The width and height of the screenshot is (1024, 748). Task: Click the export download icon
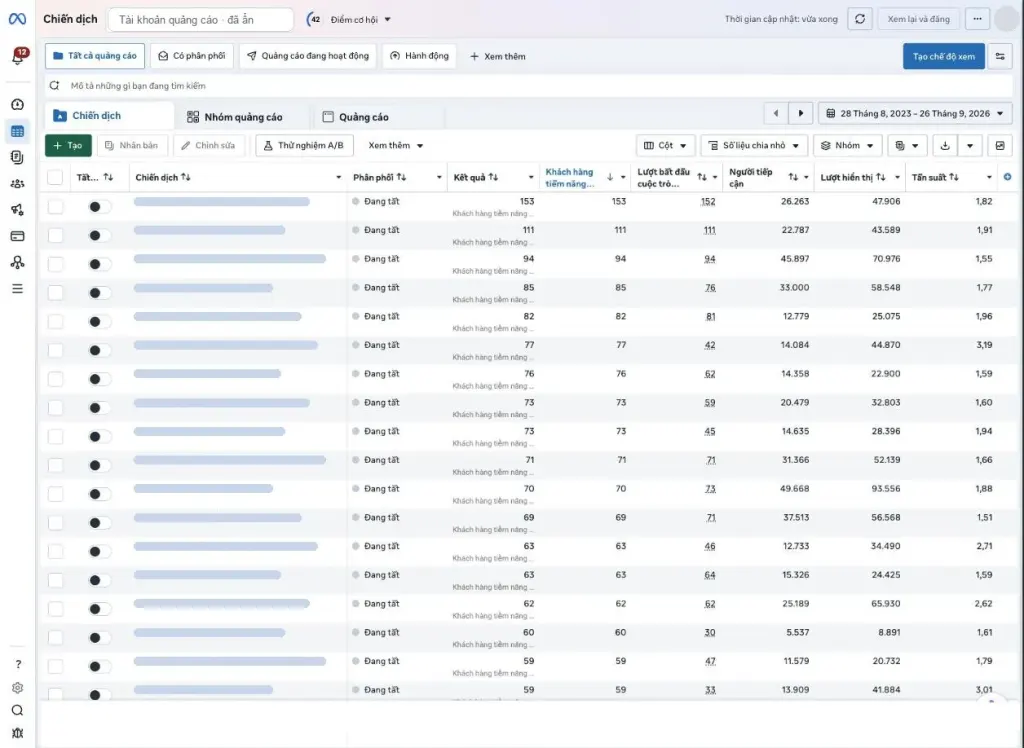click(945, 146)
